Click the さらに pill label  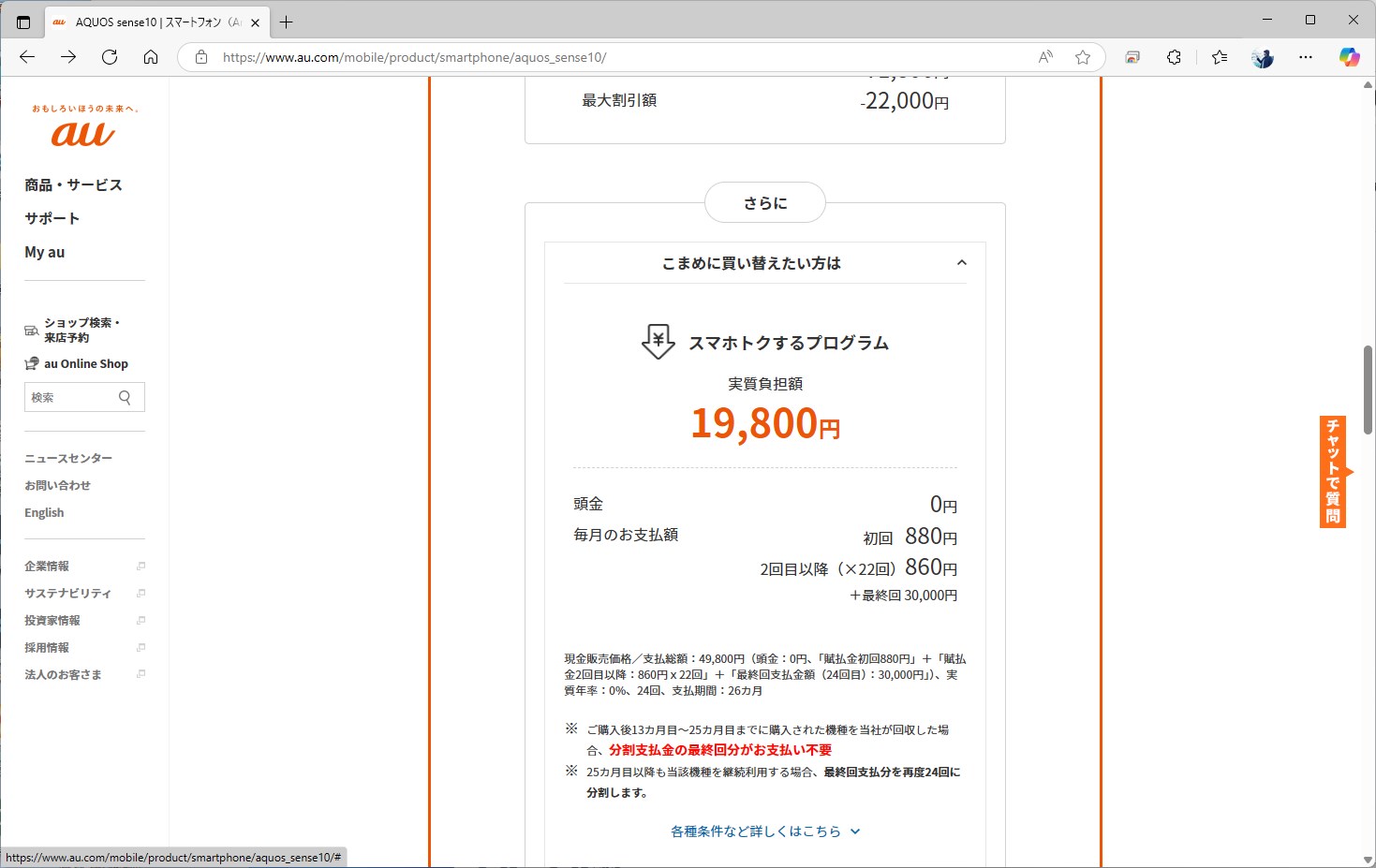(x=765, y=203)
